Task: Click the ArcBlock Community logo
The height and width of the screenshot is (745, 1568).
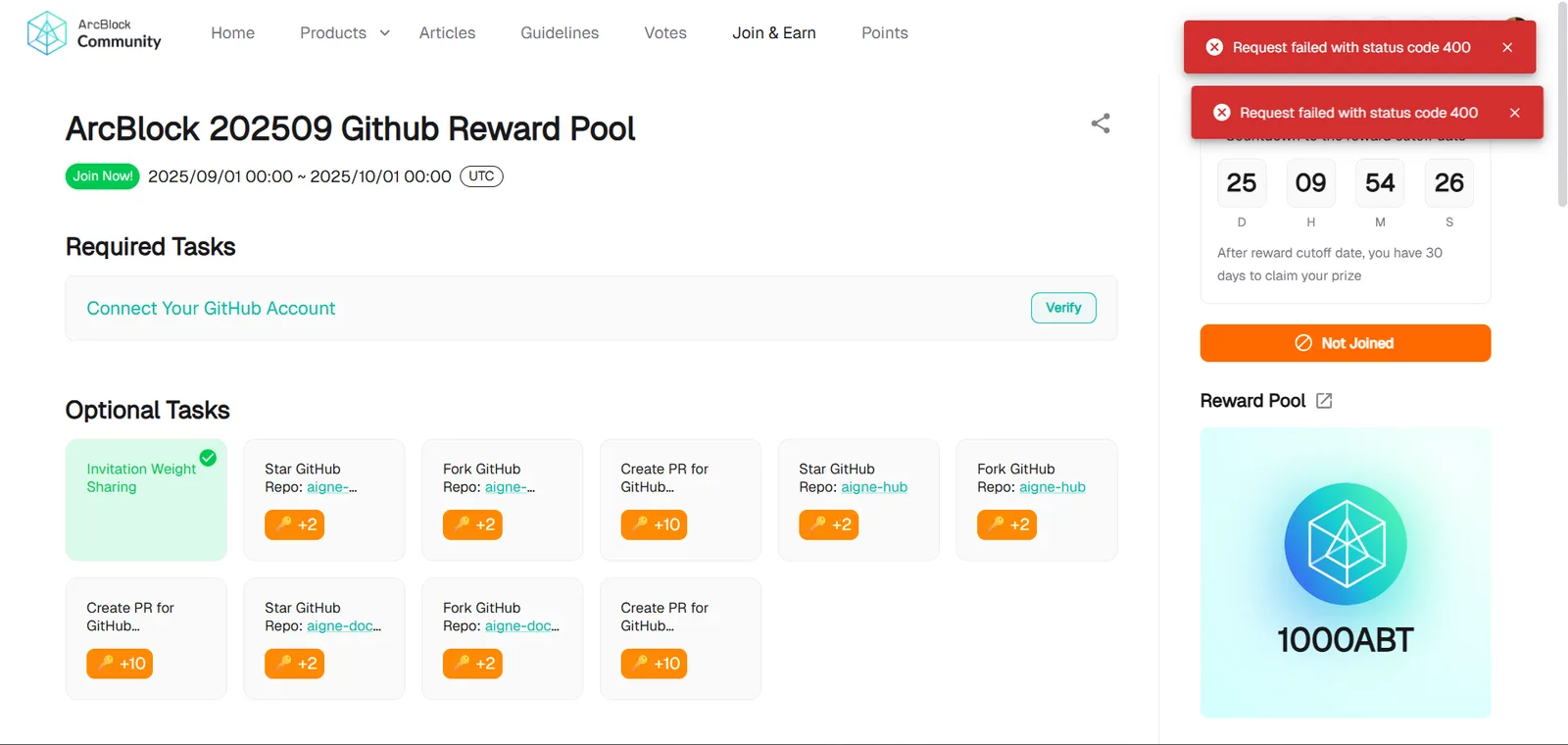Action: coord(94,33)
